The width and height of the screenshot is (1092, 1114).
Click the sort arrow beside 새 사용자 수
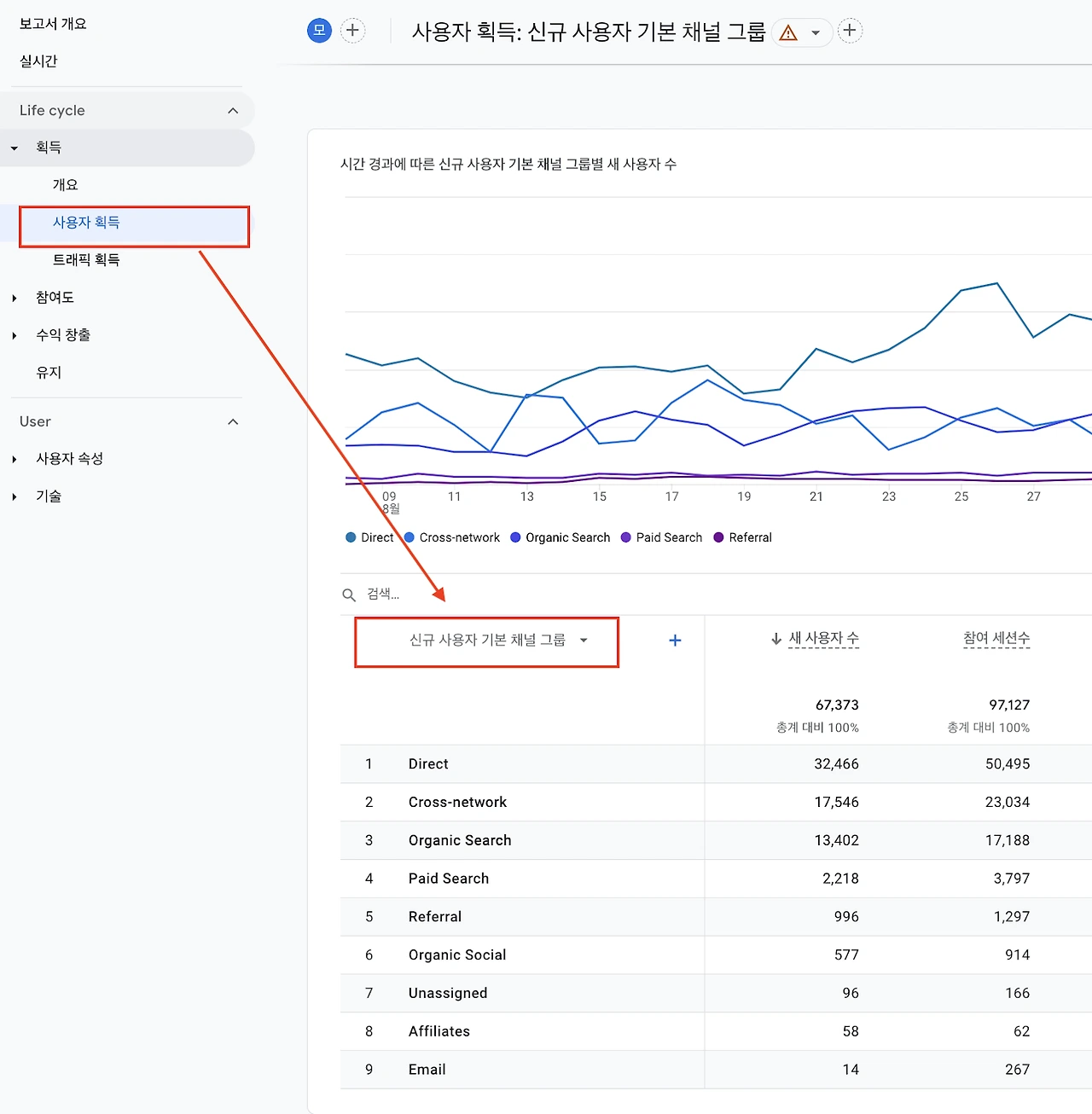776,639
